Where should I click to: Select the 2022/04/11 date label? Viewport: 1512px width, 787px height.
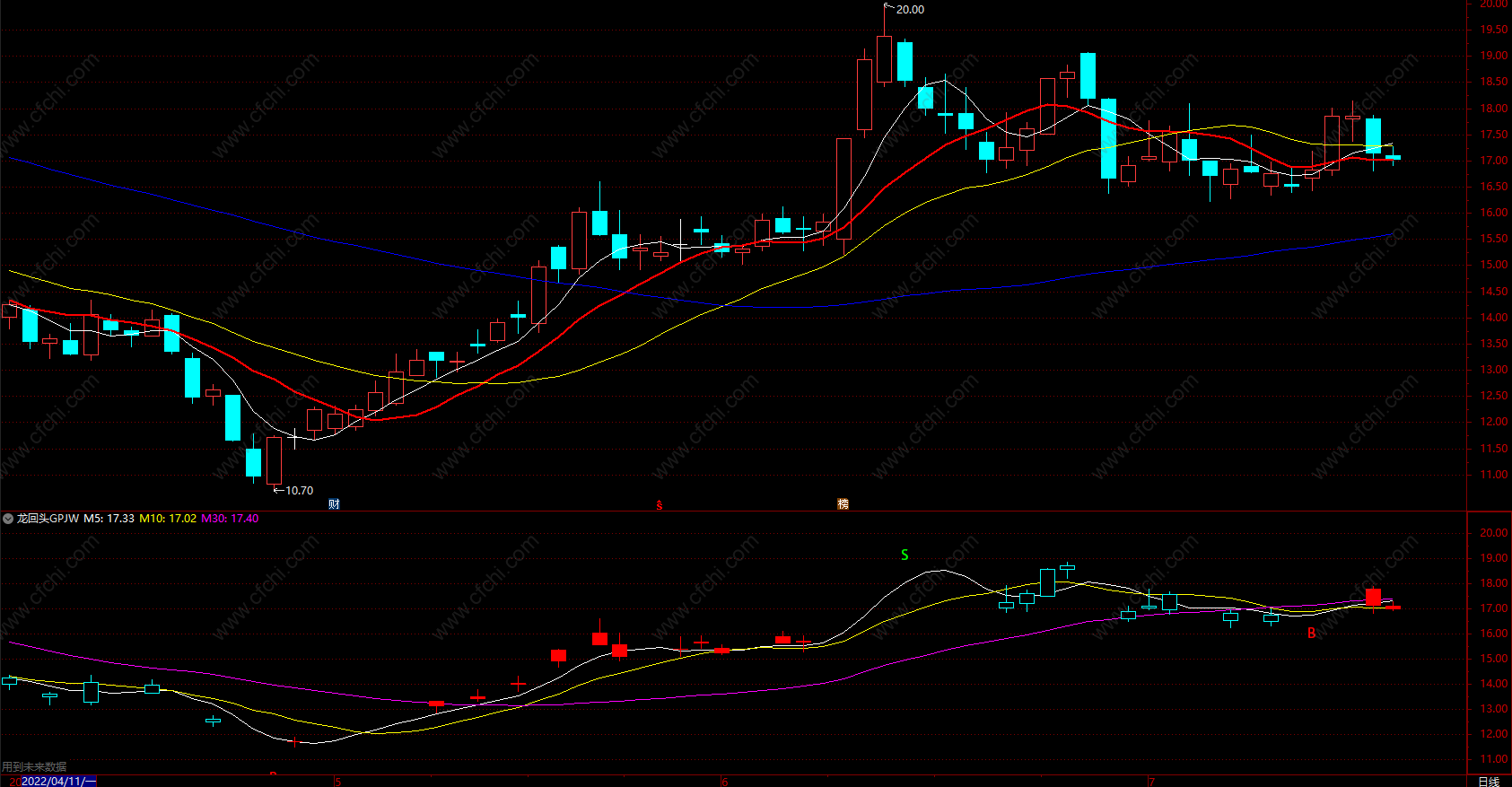57,782
